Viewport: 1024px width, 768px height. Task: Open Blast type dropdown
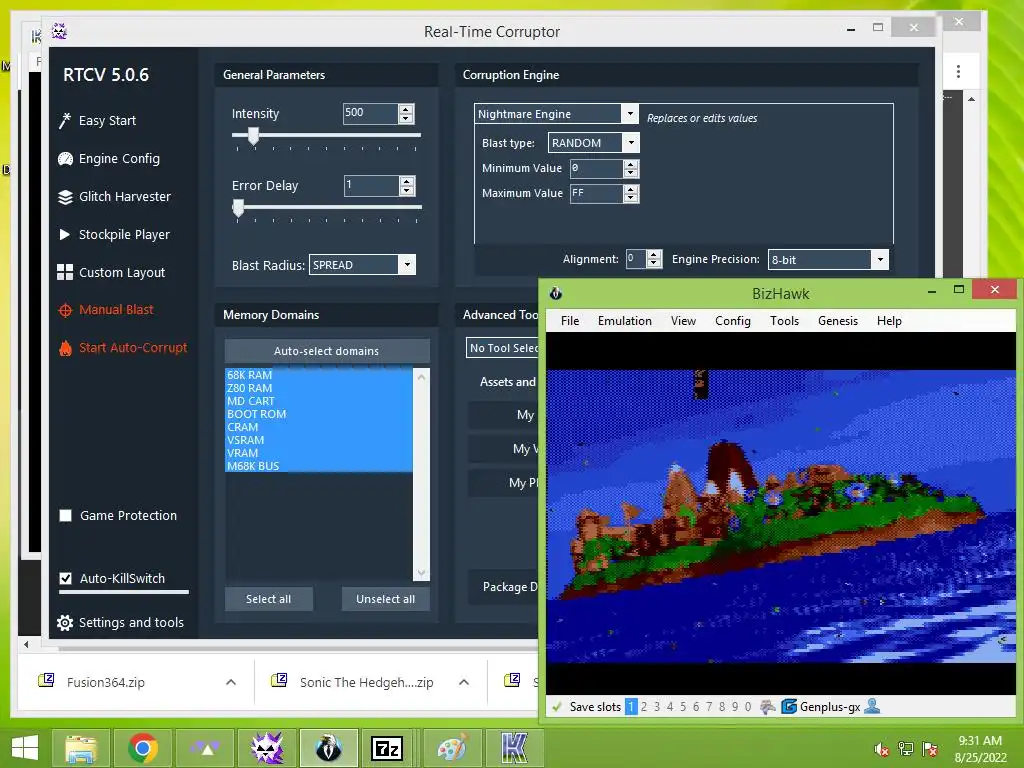(x=631, y=142)
